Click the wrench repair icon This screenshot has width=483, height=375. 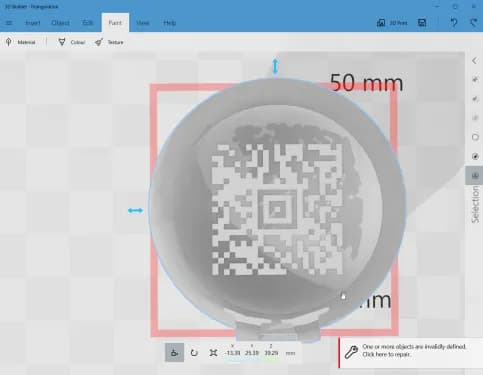tap(351, 352)
